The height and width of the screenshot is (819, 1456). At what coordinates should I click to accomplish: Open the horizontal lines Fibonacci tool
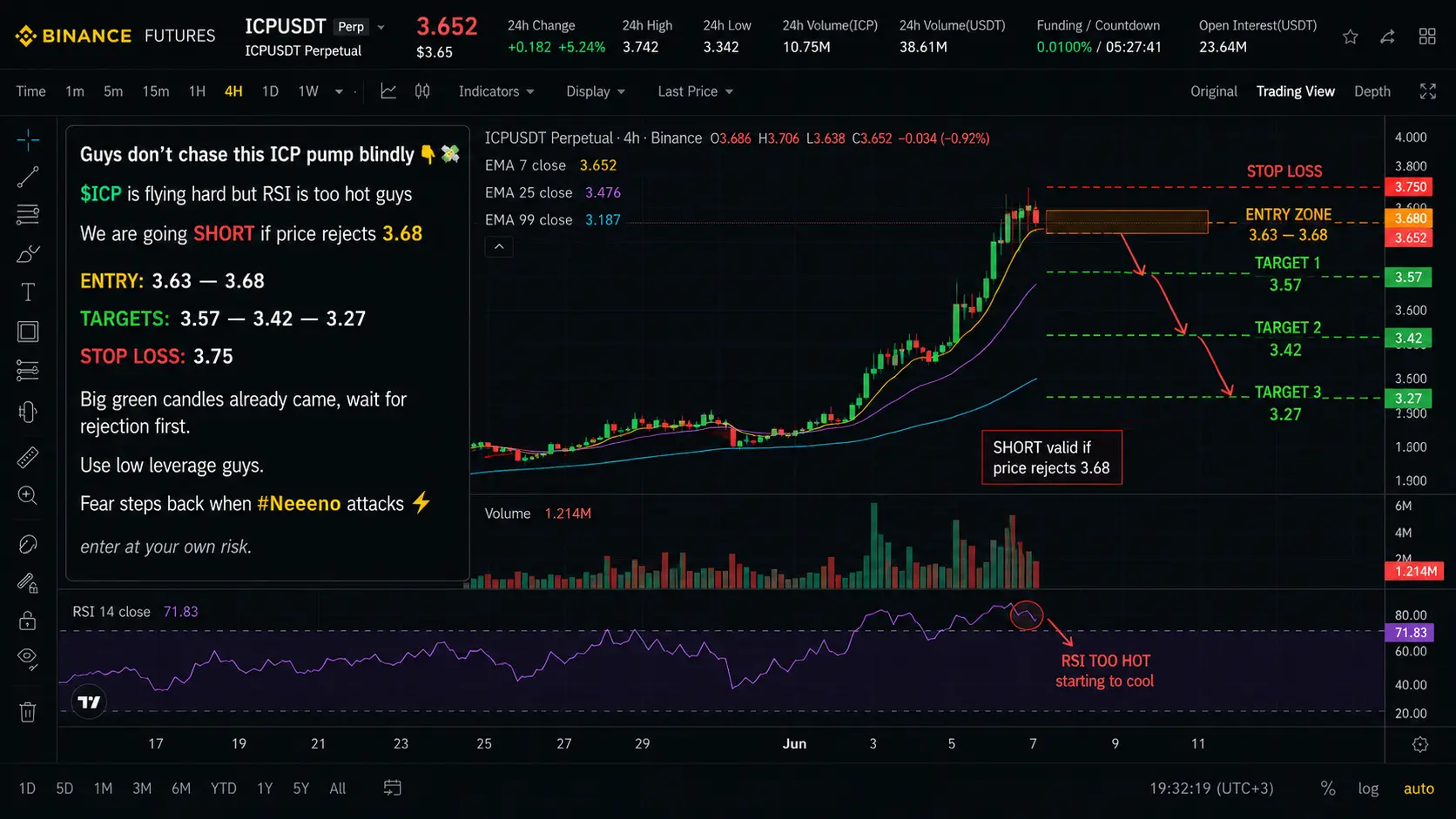[28, 215]
